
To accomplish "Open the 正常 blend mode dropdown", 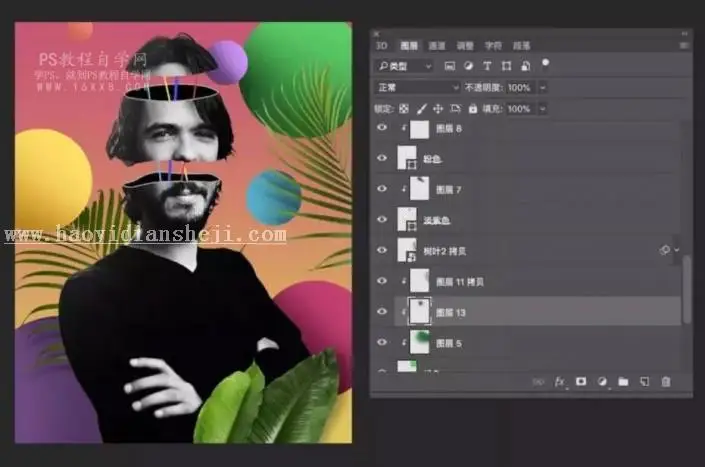I will pos(416,87).
